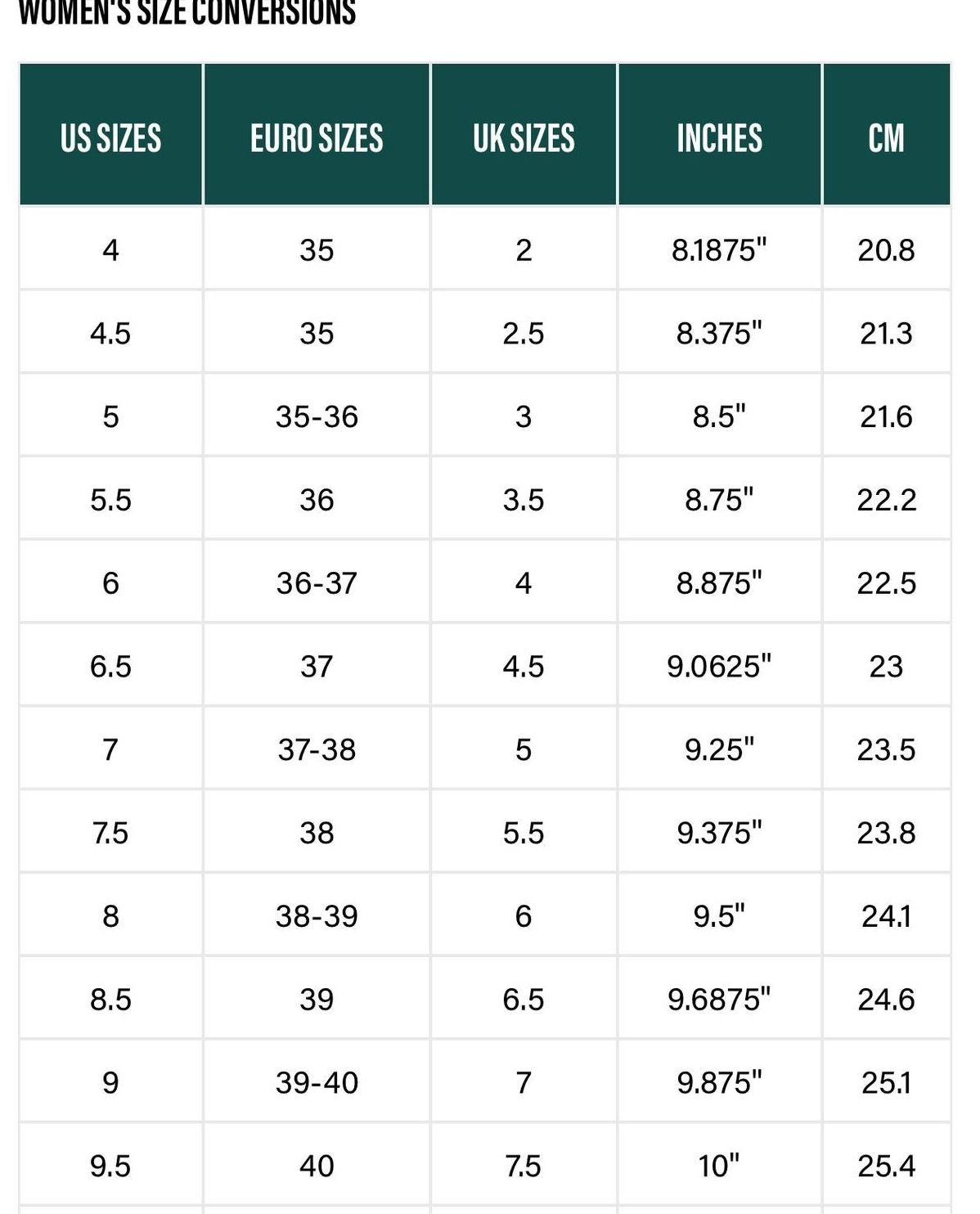Select the Euro size 35-36 cell

click(x=317, y=416)
